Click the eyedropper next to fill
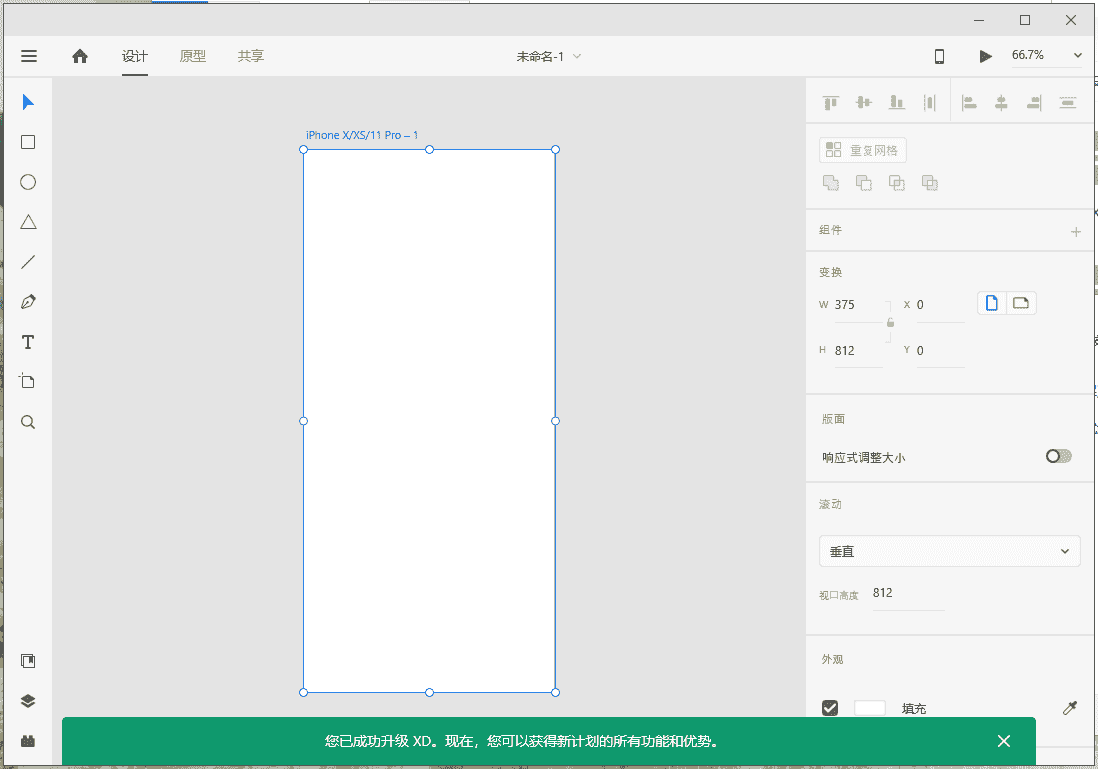Viewport: 1098px width, 769px height. 1069,708
